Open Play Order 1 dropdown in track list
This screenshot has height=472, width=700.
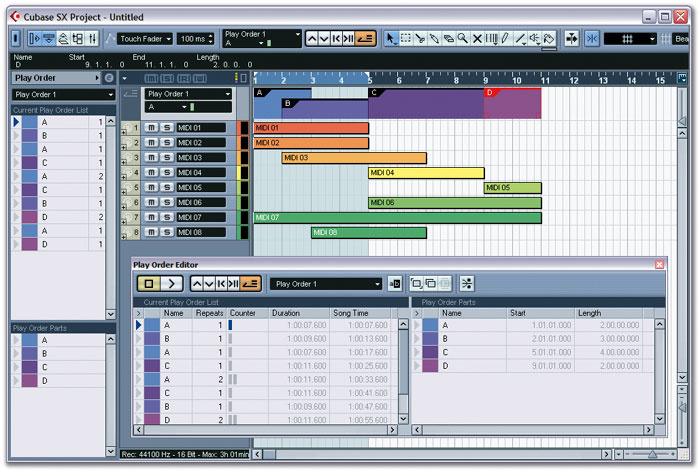pos(188,94)
